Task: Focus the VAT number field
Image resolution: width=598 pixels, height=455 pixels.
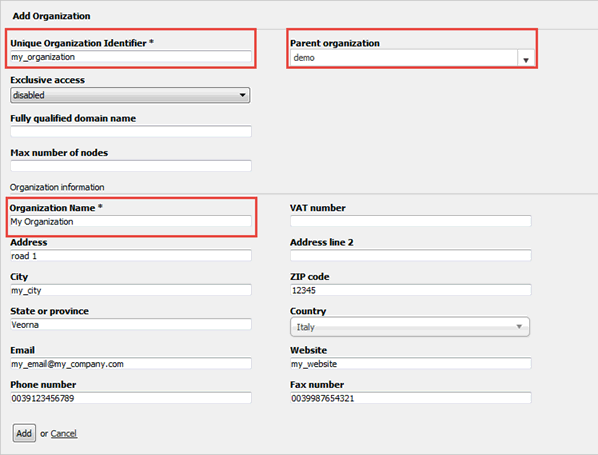Action: pos(411,221)
